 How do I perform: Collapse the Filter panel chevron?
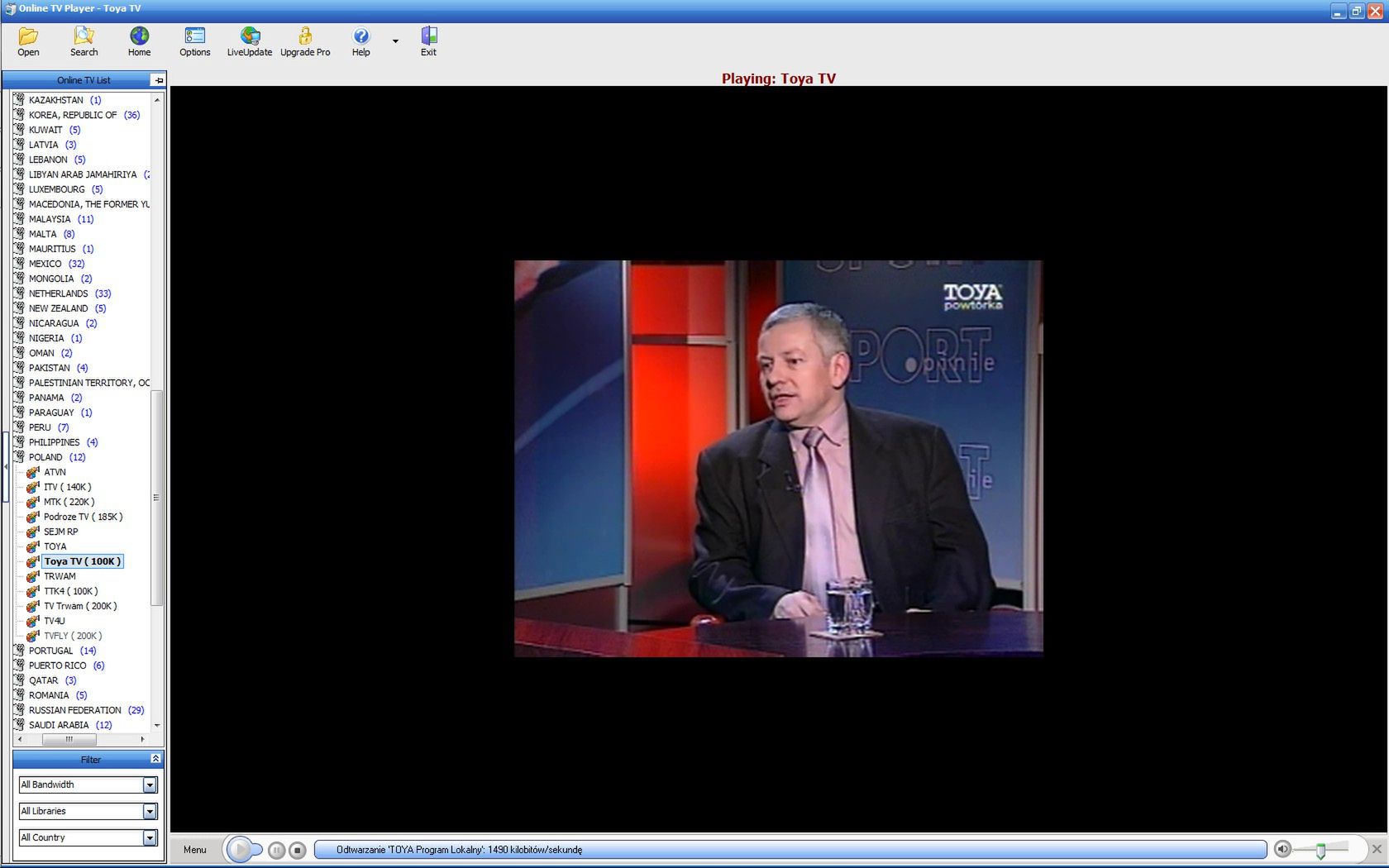155,759
